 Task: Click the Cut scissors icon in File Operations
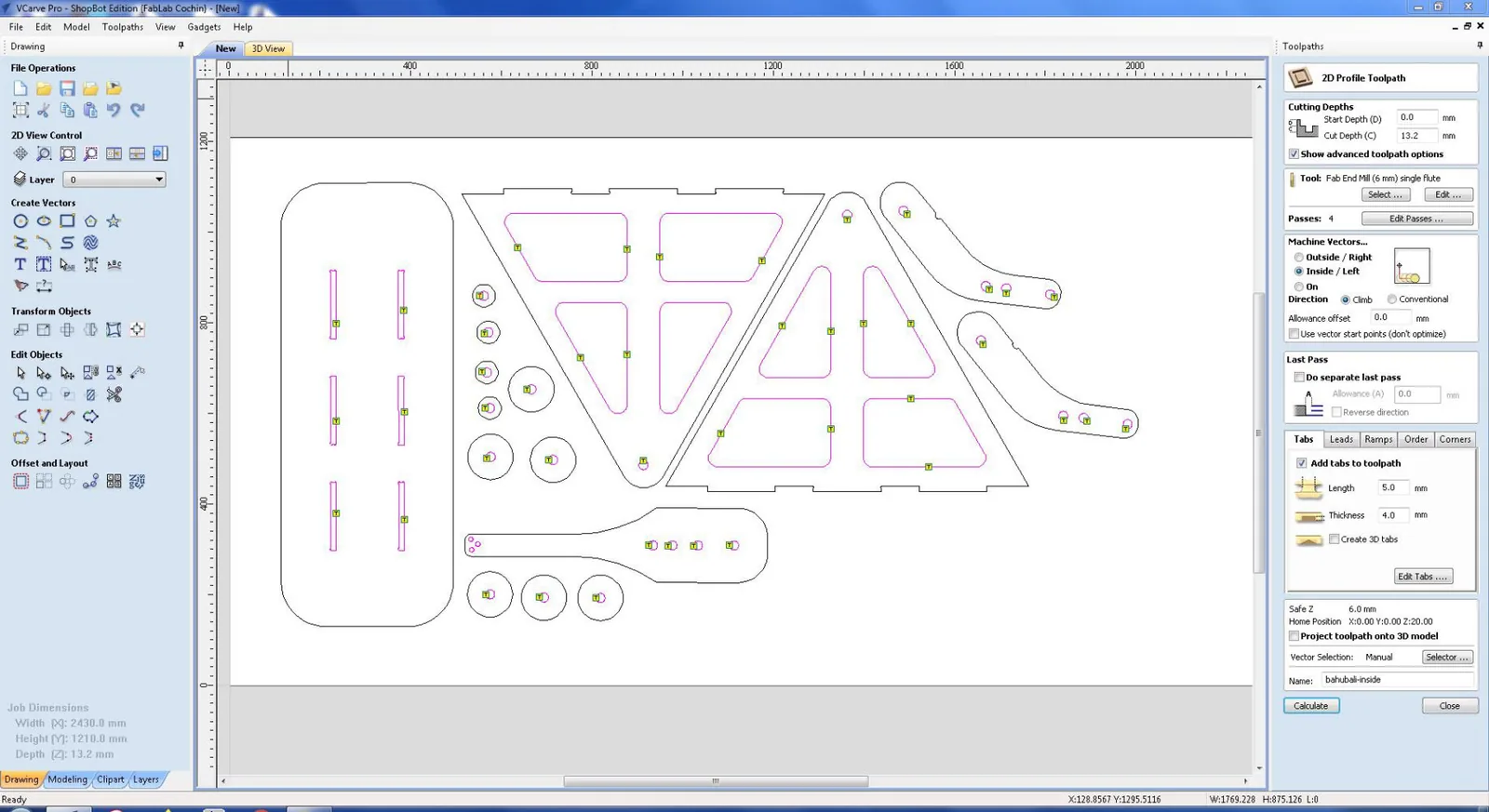click(x=44, y=110)
